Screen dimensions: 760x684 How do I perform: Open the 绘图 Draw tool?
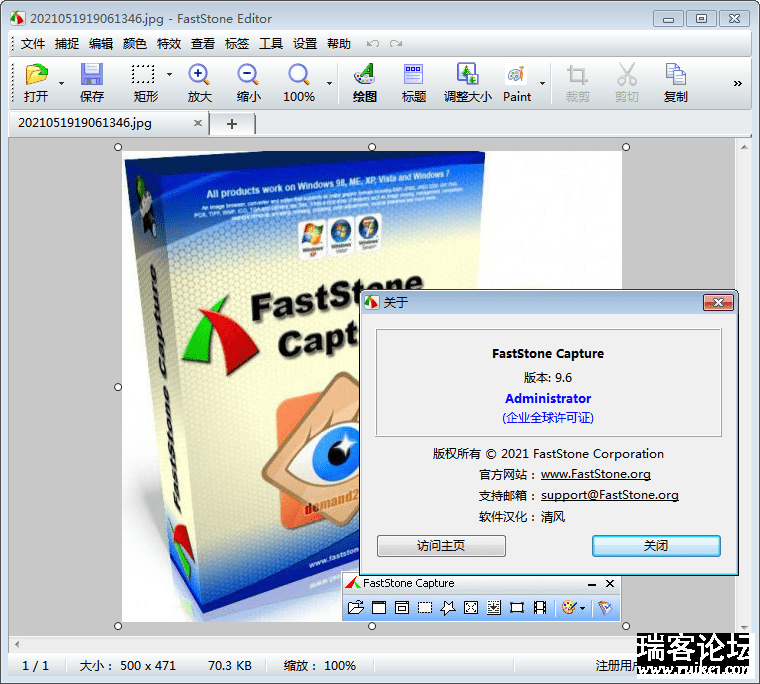pyautogui.click(x=364, y=75)
